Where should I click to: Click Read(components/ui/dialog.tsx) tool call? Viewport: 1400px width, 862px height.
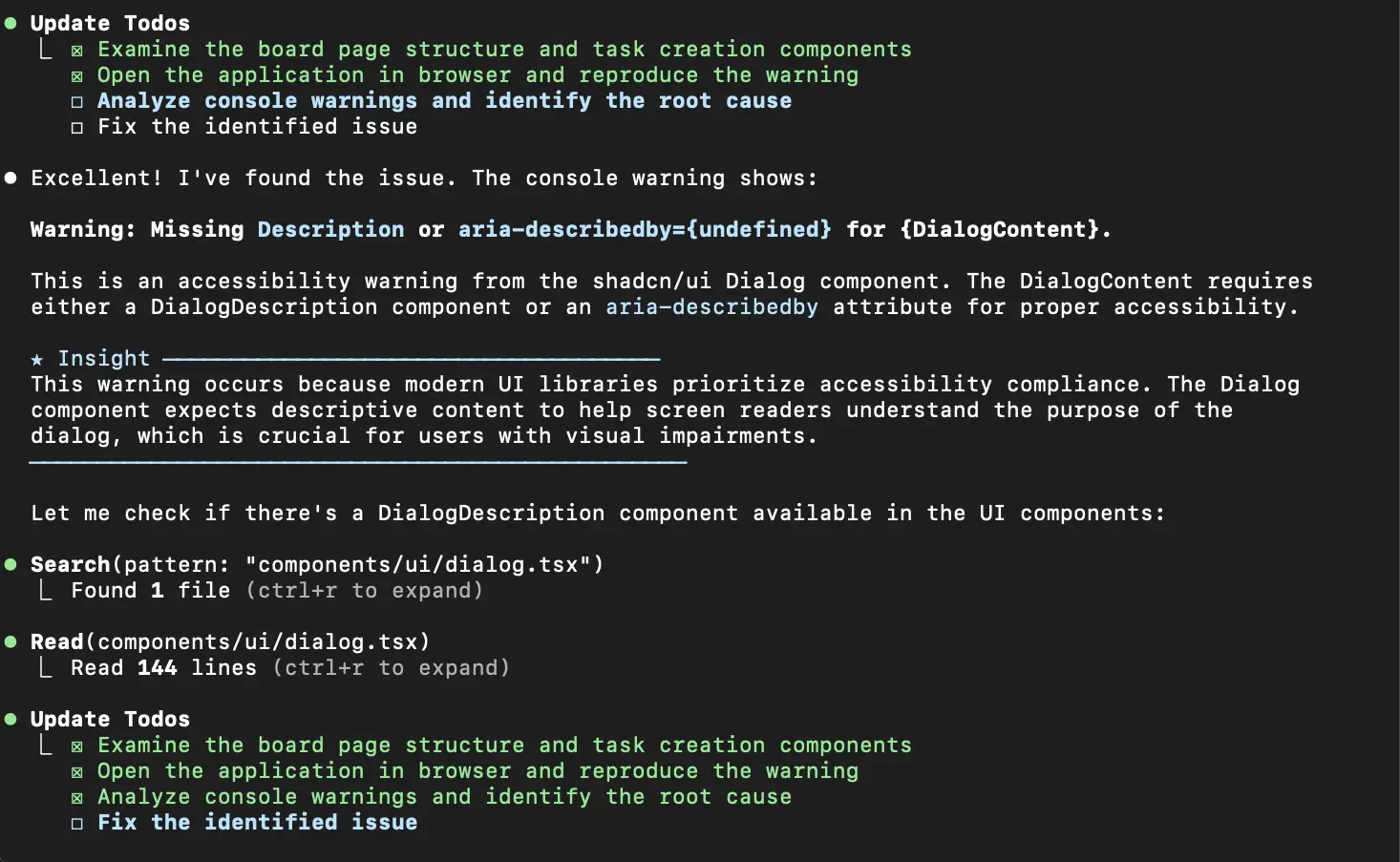pyautogui.click(x=230, y=641)
